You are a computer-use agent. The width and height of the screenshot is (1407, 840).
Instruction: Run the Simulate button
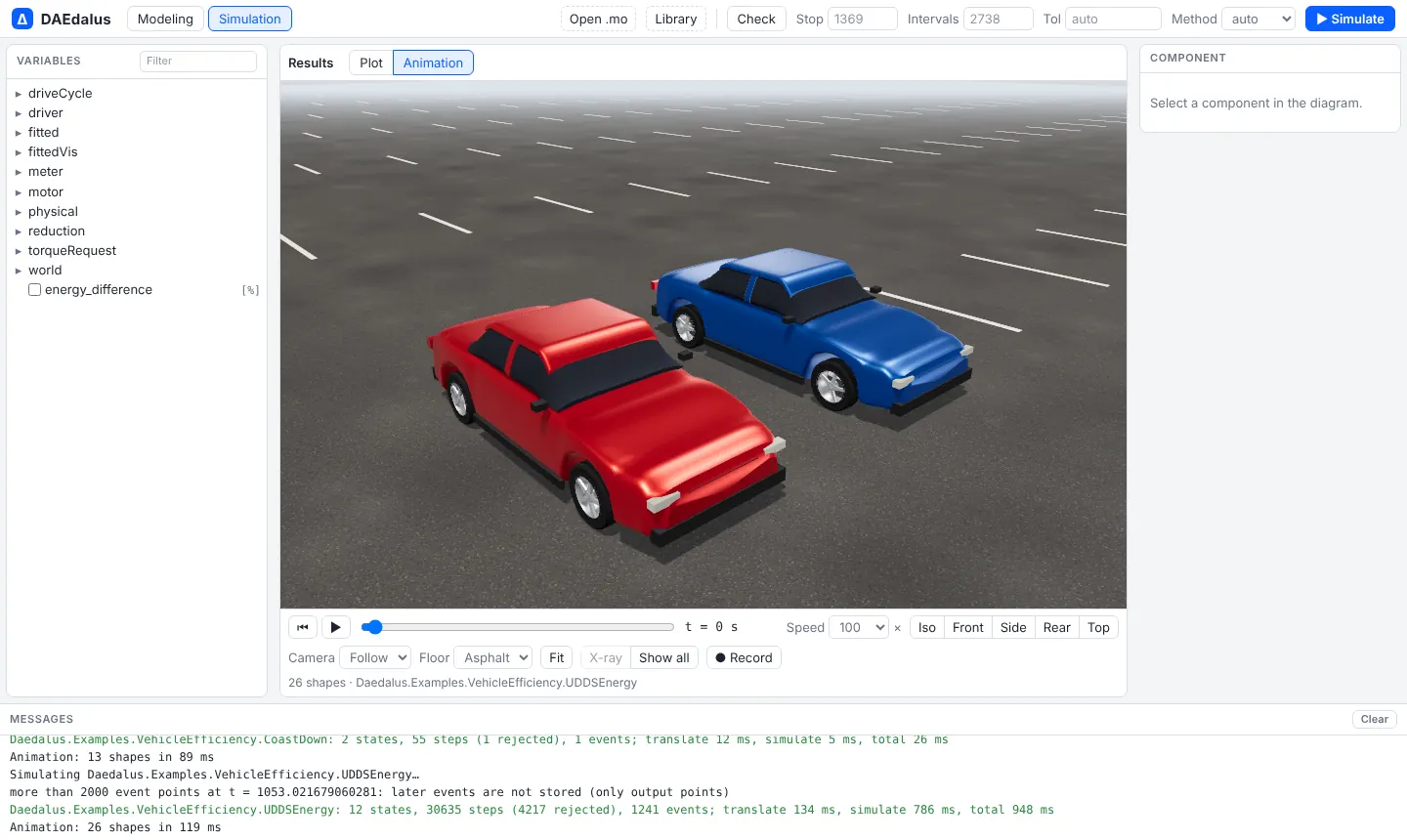[x=1349, y=19]
